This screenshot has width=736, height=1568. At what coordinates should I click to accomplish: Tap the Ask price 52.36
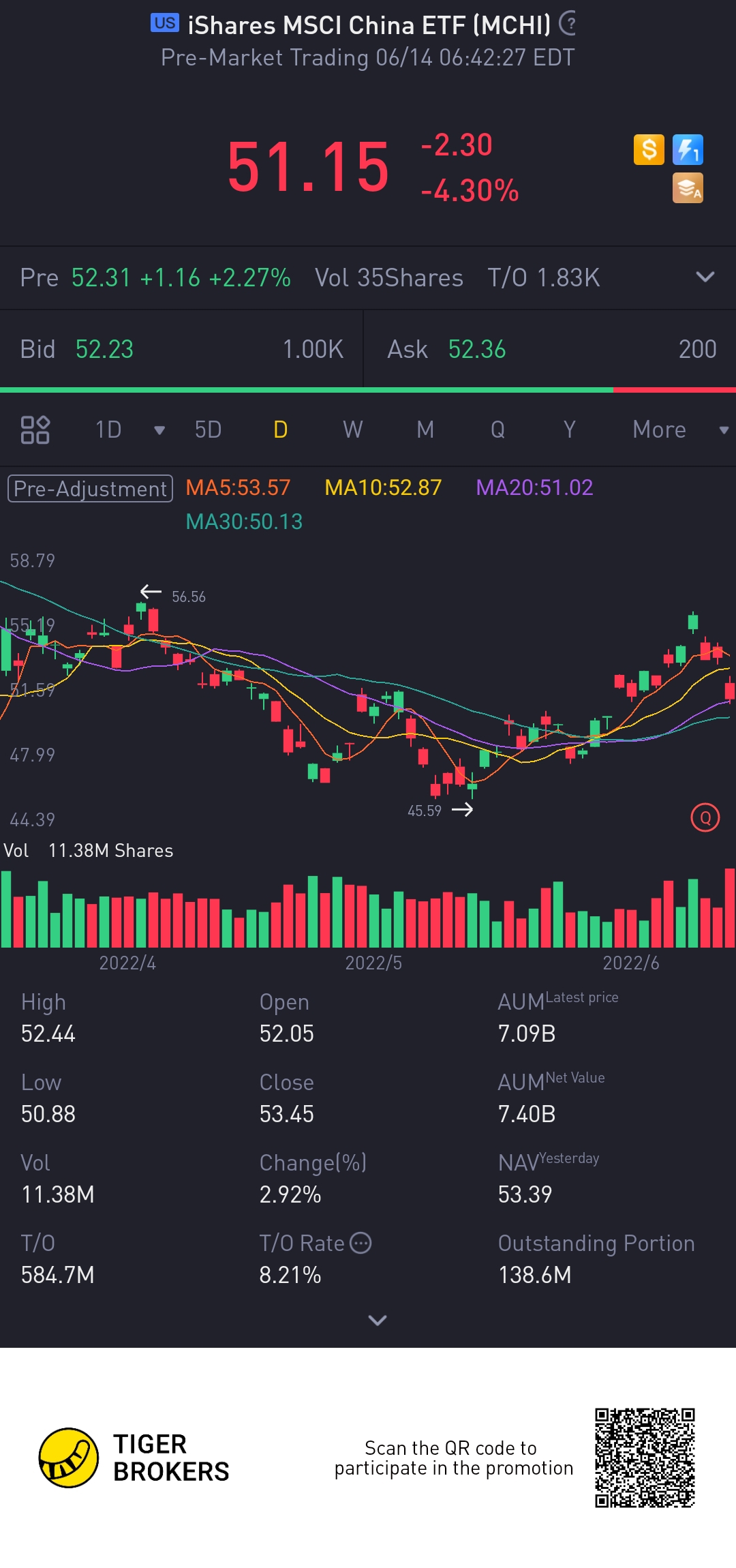[x=477, y=349]
